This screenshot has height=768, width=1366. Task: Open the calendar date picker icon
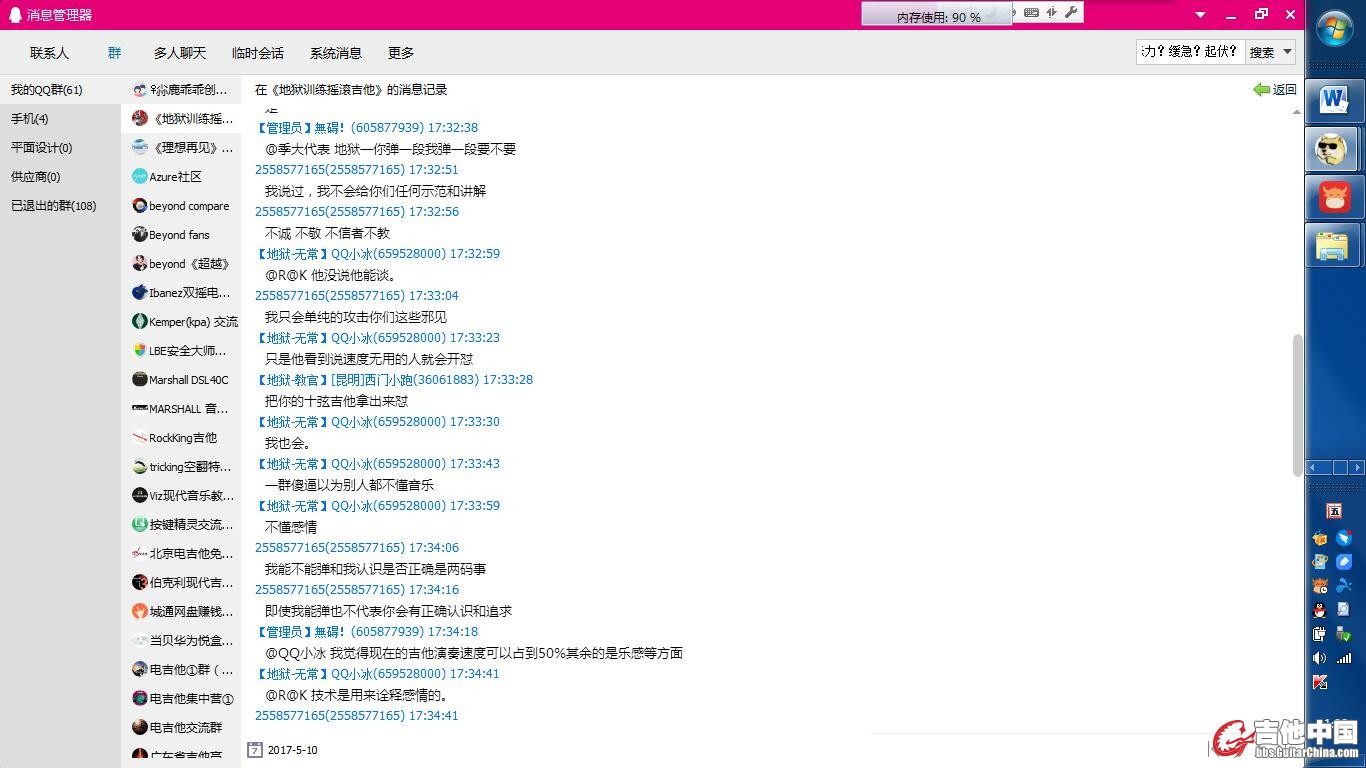255,750
